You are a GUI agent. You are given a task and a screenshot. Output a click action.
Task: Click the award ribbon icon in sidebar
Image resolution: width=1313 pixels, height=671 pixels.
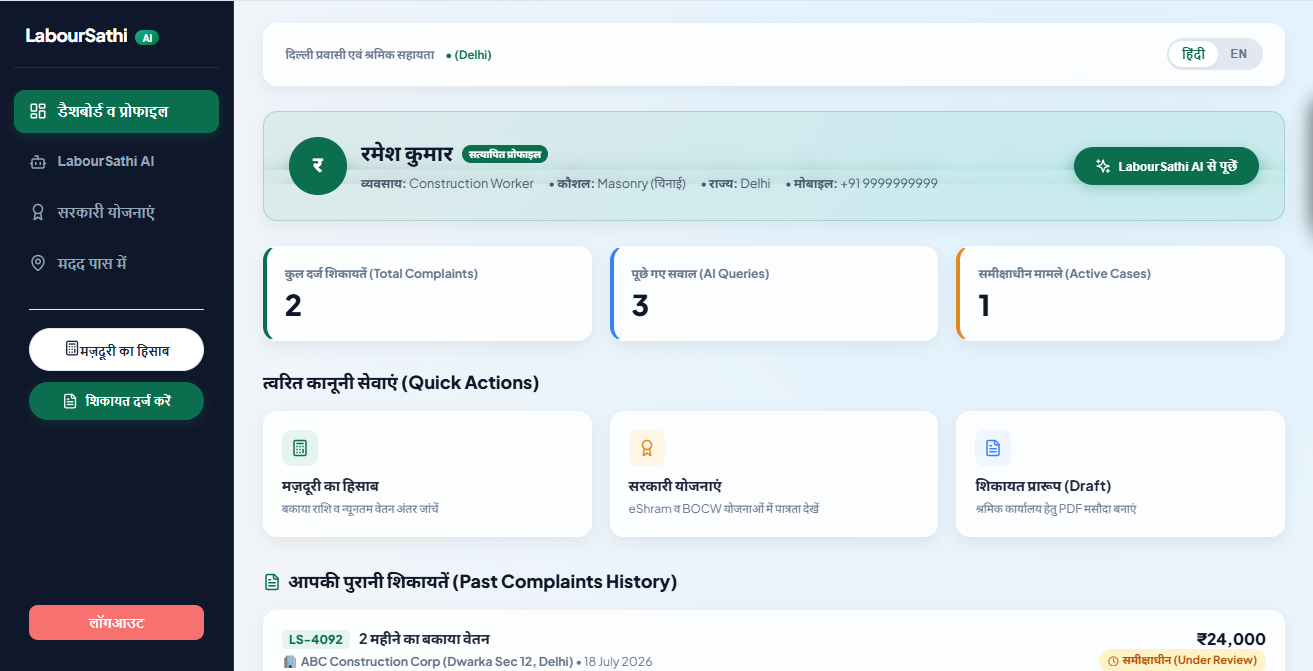(38, 212)
